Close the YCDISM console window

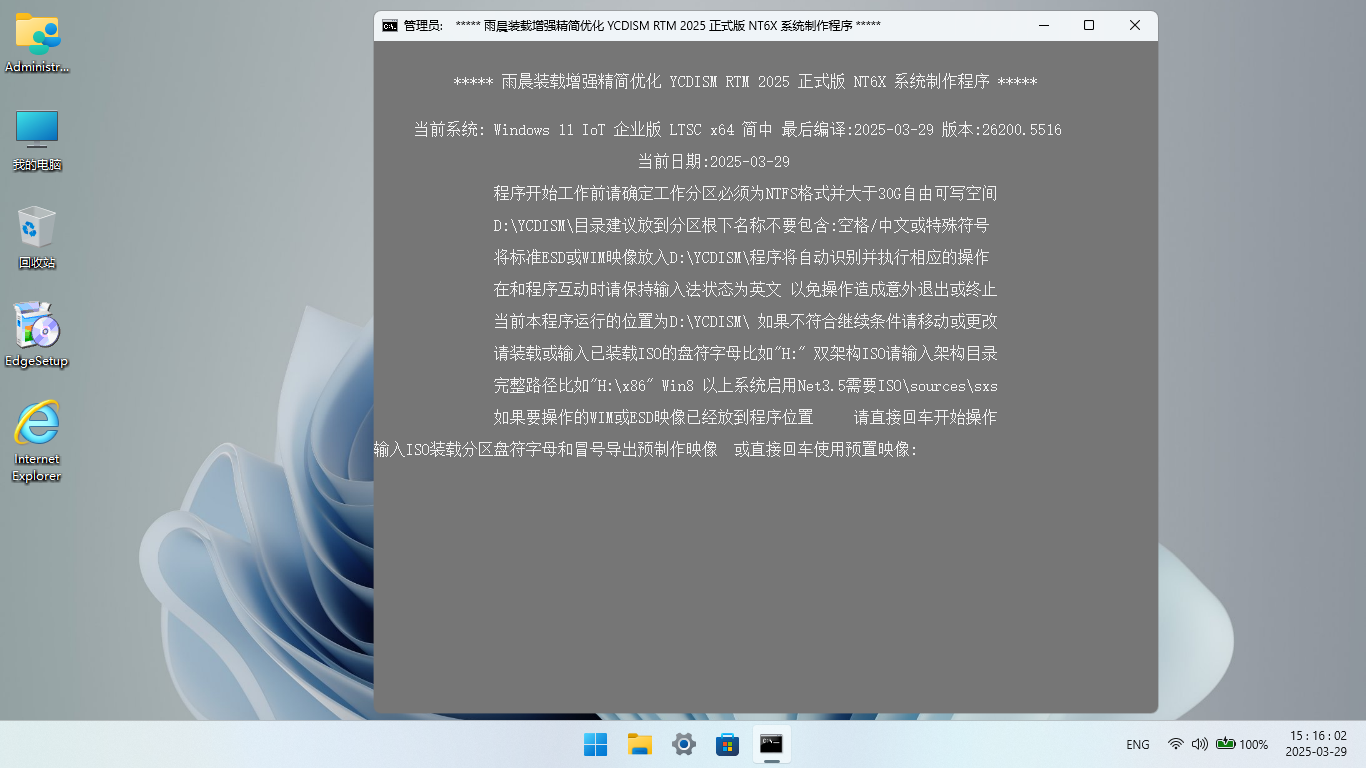[x=1135, y=26]
